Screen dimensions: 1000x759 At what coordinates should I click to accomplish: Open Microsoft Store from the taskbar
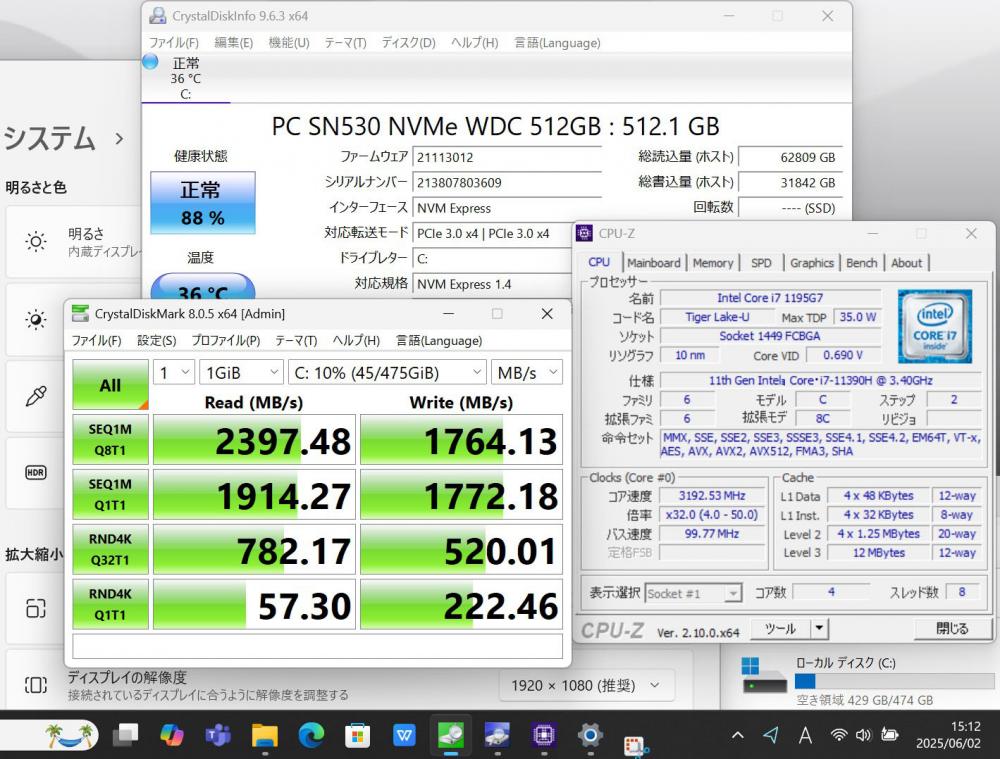pos(358,735)
